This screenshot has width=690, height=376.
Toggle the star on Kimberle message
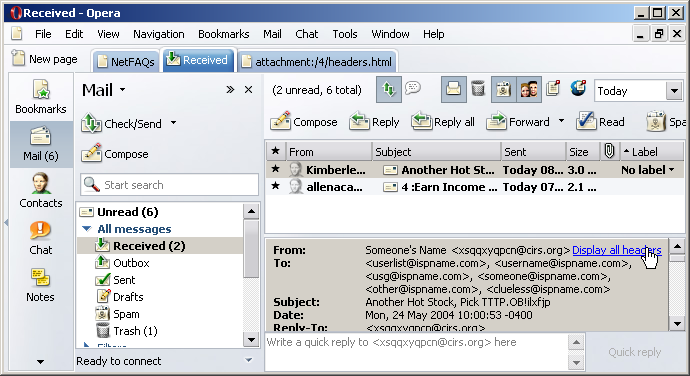pyautogui.click(x=275, y=169)
